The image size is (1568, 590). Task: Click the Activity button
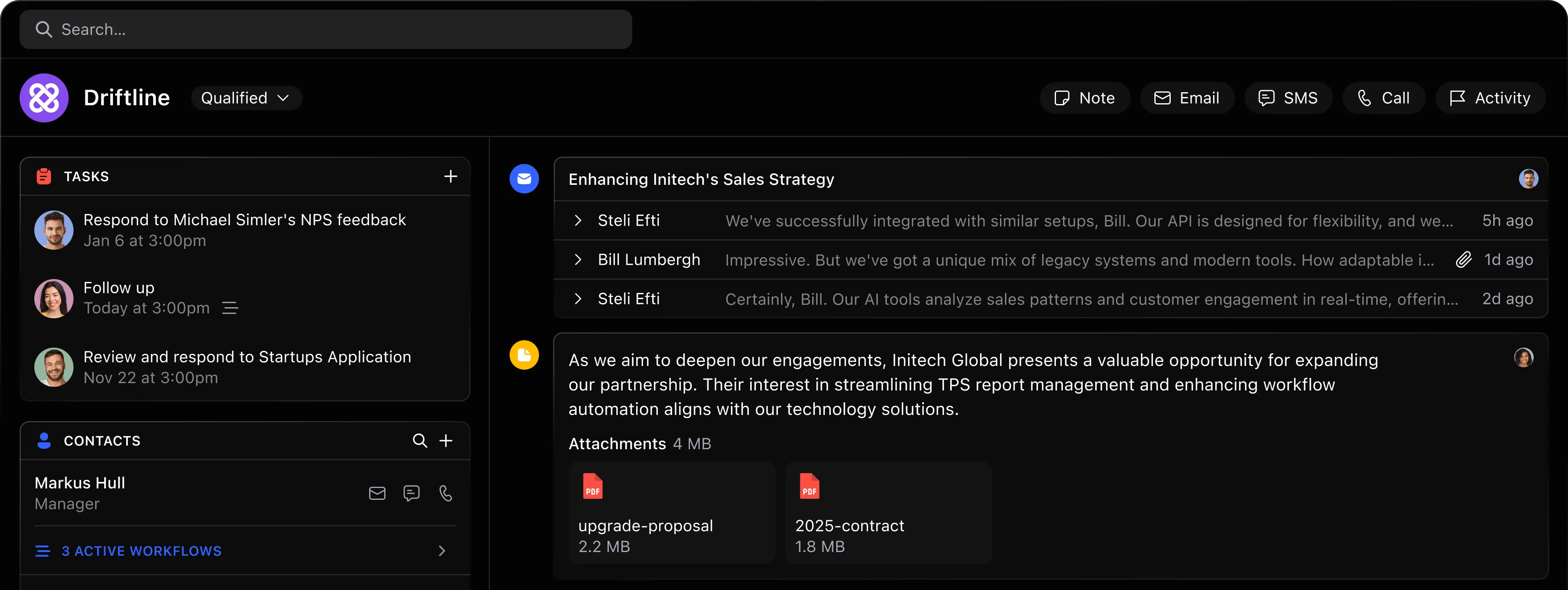(1490, 98)
